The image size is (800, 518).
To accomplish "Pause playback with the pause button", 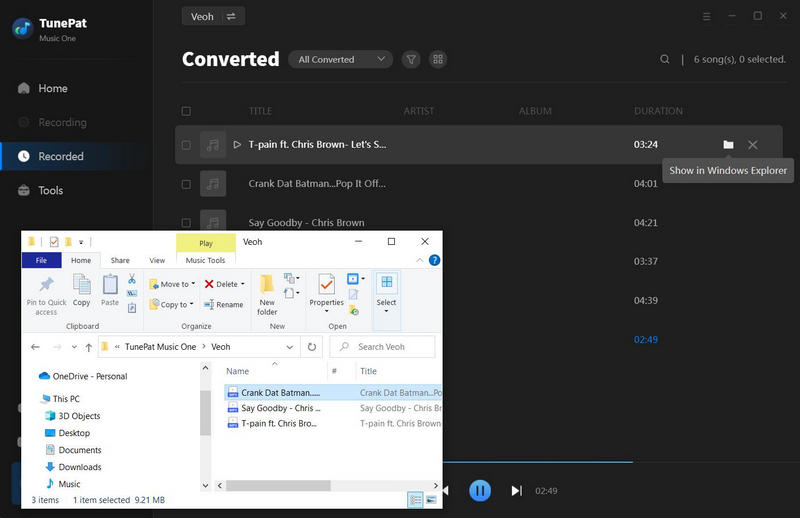I will [480, 491].
